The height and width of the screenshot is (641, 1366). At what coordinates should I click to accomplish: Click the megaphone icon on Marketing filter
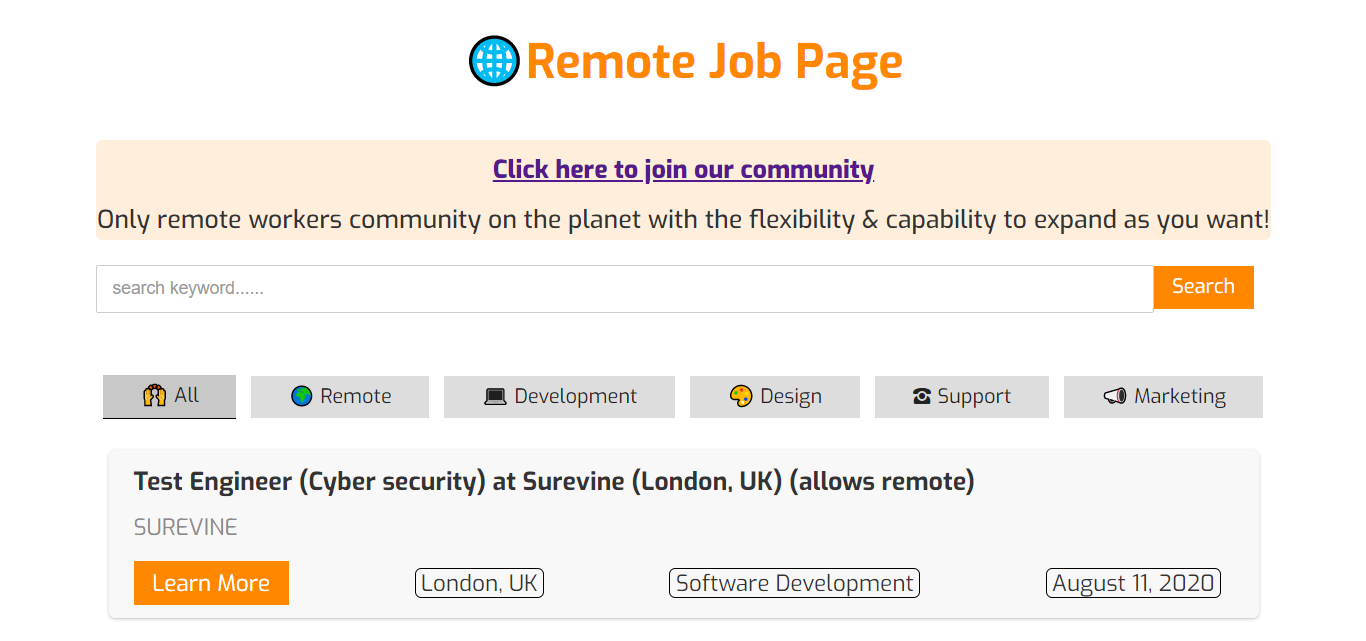[x=1115, y=397]
